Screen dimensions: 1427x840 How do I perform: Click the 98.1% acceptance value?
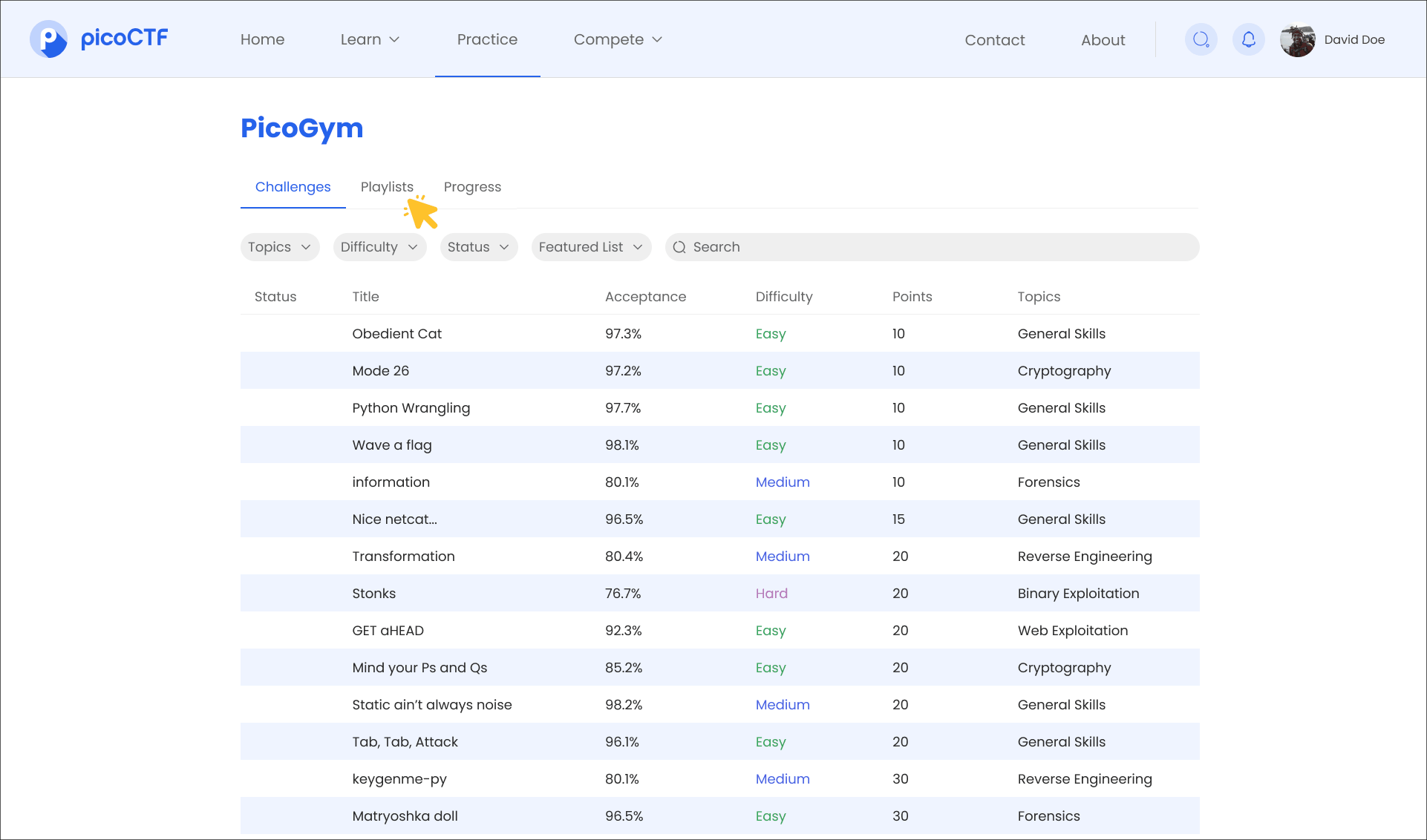click(x=621, y=445)
